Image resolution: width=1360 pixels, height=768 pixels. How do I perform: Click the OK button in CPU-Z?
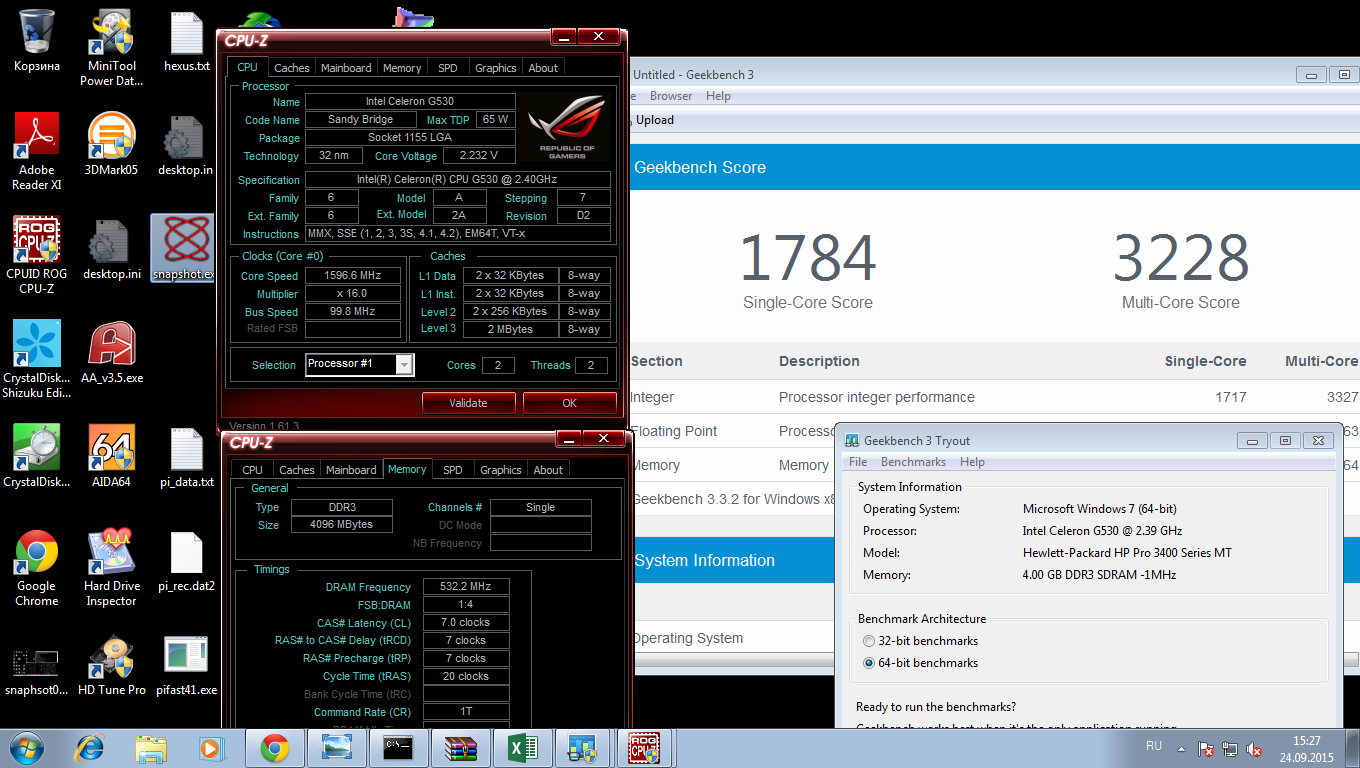pos(569,403)
